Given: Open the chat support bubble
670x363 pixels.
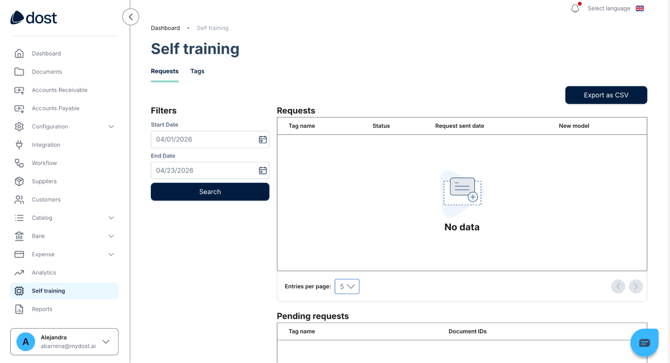Looking at the screenshot, I should pyautogui.click(x=644, y=343).
